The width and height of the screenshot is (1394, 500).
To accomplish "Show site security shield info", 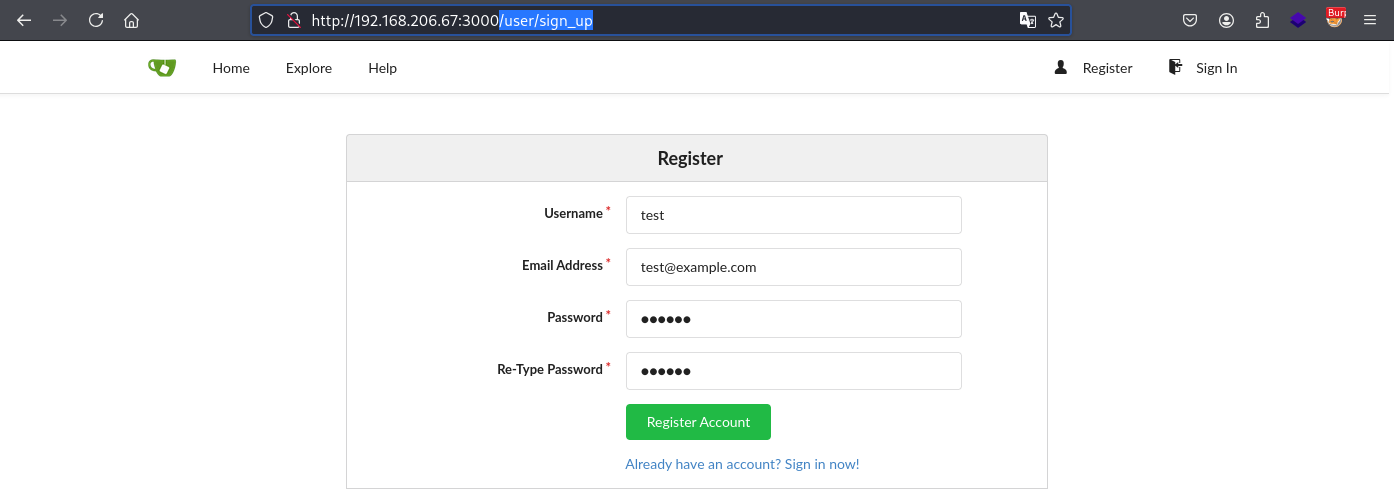I will point(266,20).
